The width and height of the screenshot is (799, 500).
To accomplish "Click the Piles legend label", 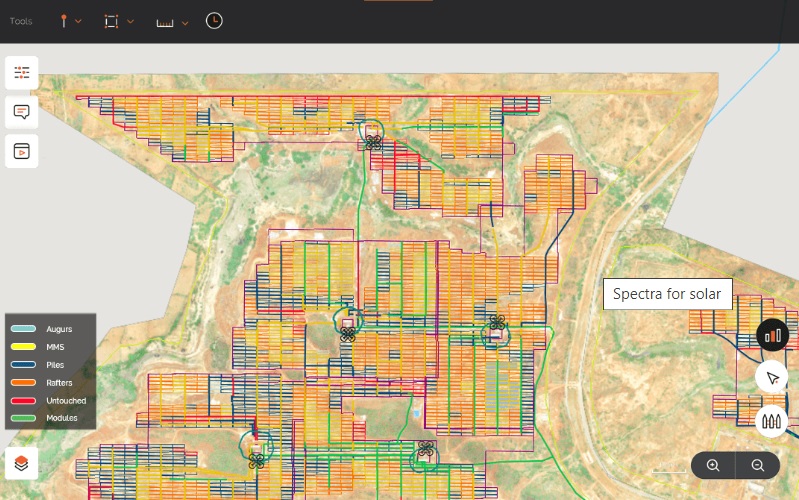I will pyautogui.click(x=55, y=365).
